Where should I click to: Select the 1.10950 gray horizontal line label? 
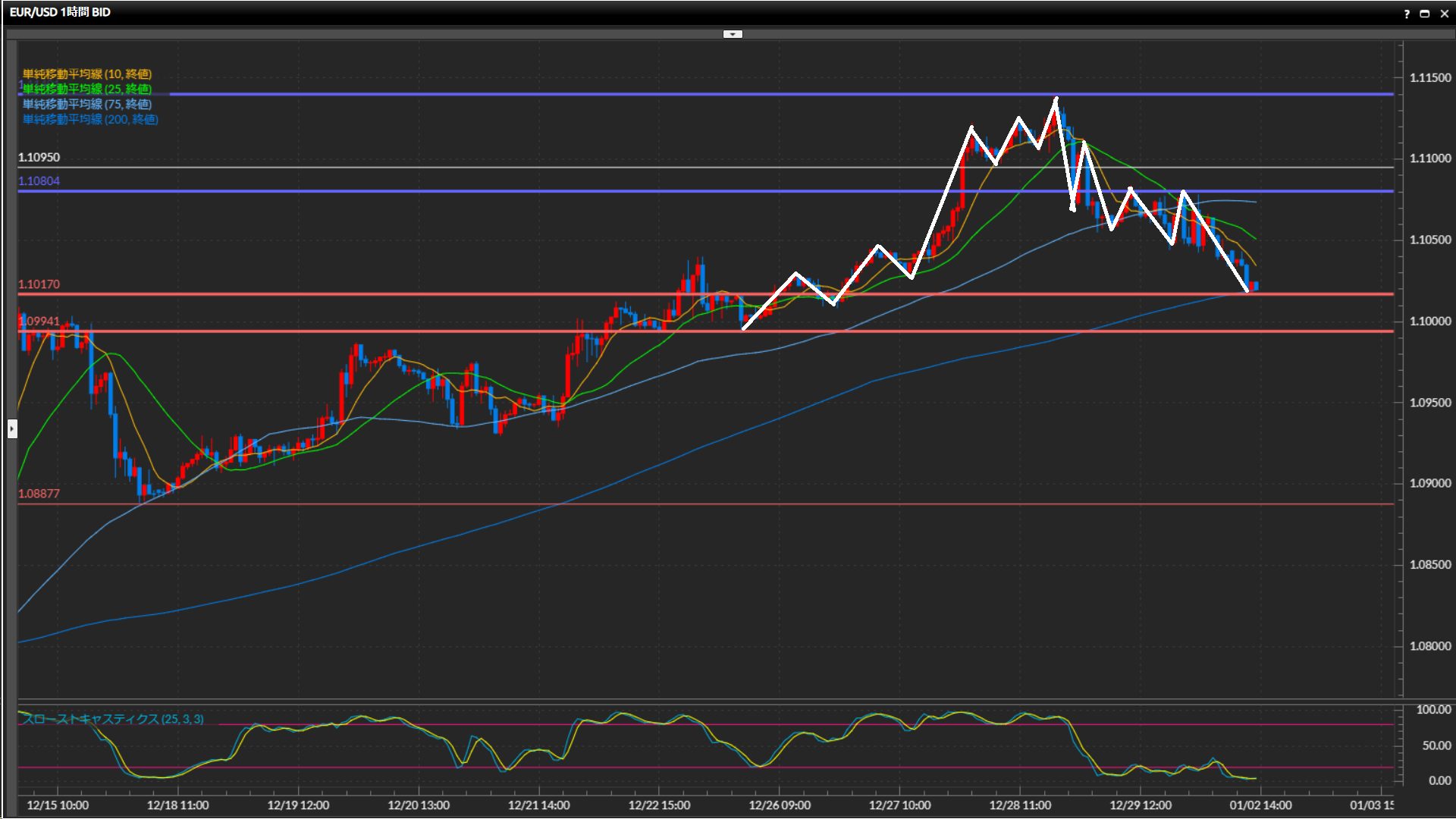pyautogui.click(x=39, y=158)
